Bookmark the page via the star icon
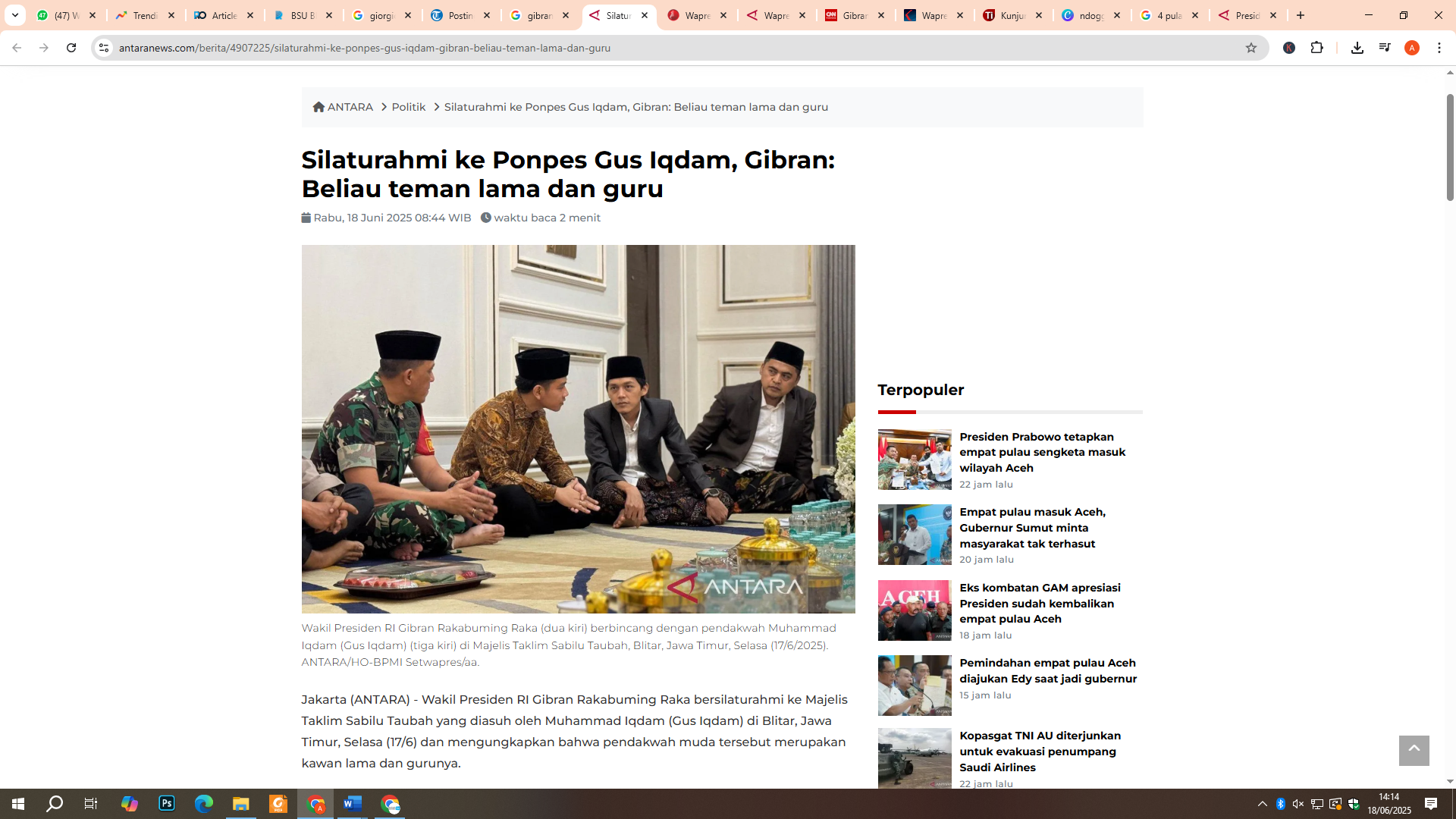 point(1250,47)
